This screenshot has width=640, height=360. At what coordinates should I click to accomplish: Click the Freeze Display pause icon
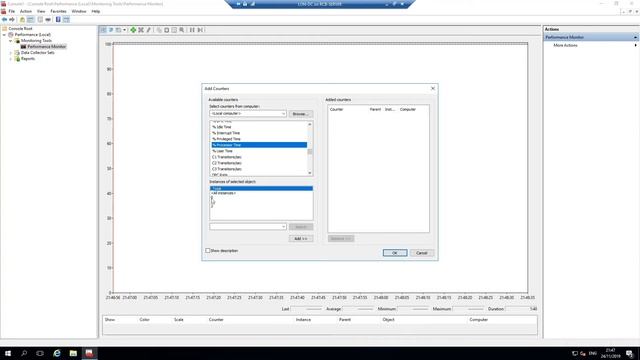pos(192,30)
